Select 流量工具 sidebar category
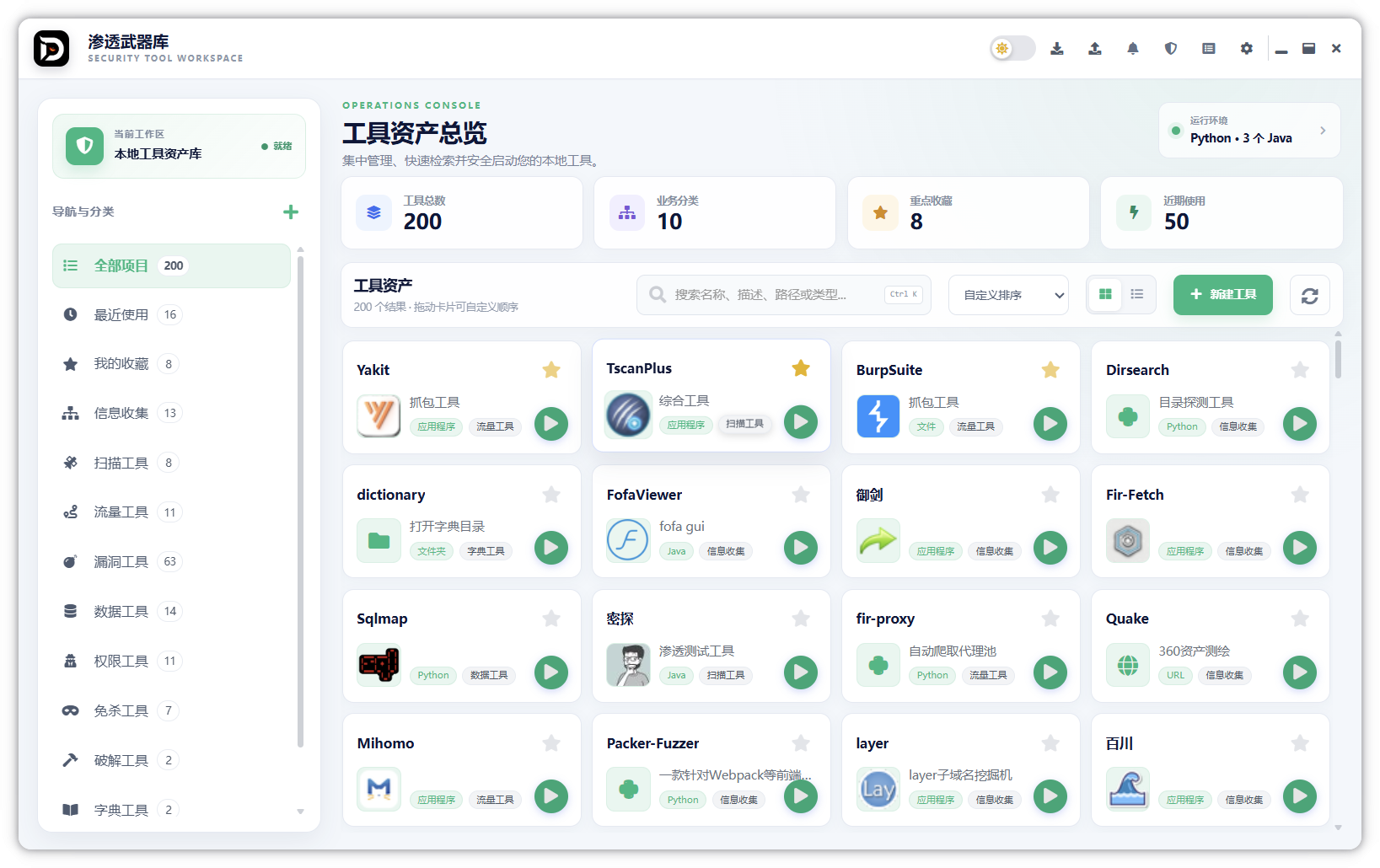This screenshot has width=1380, height=868. pyautogui.click(x=171, y=512)
